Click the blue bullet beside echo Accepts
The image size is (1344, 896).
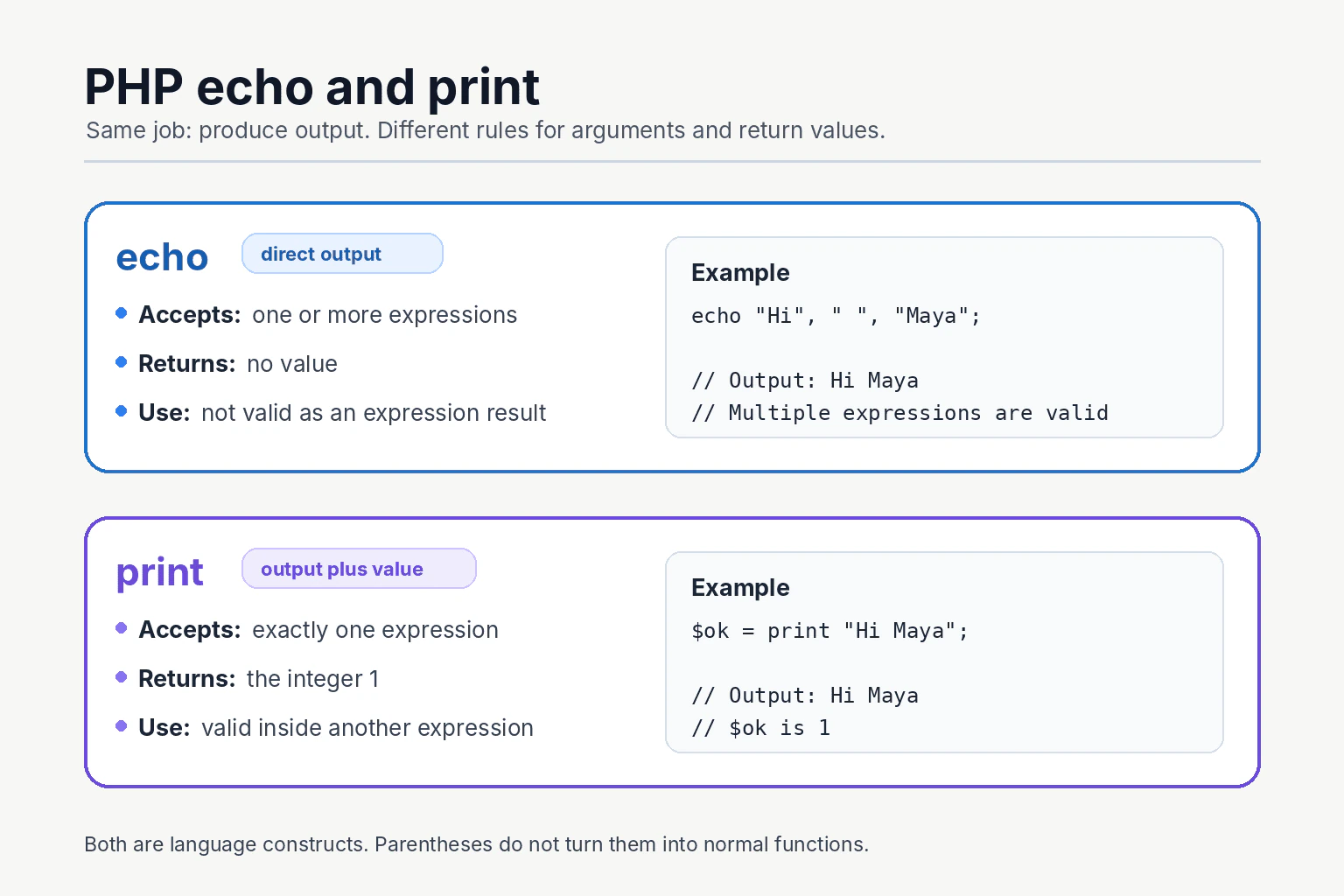[122, 313]
